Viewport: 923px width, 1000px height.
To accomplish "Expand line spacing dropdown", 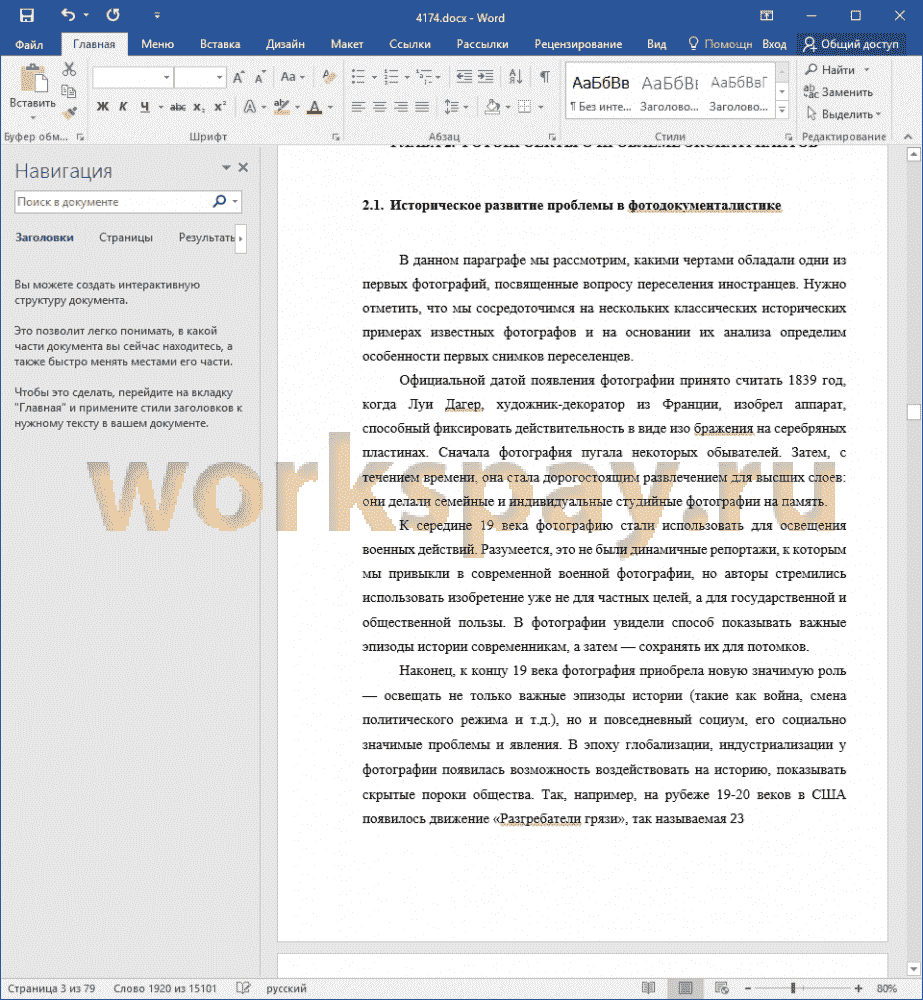I will coord(456,107).
